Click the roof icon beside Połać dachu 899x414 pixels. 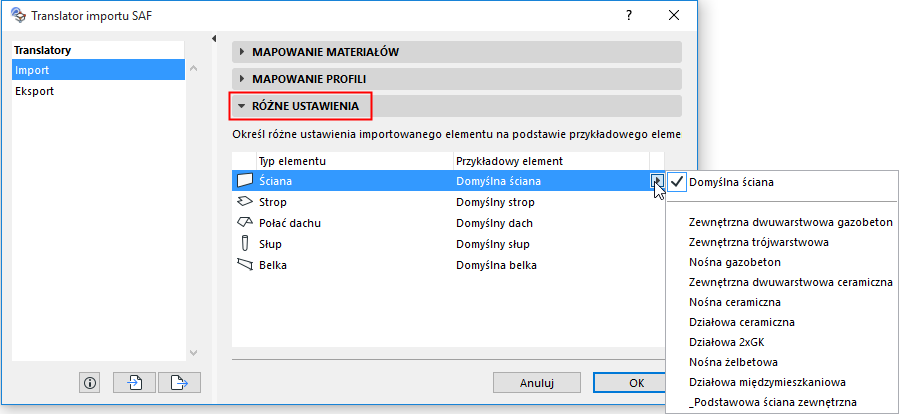[x=245, y=222]
